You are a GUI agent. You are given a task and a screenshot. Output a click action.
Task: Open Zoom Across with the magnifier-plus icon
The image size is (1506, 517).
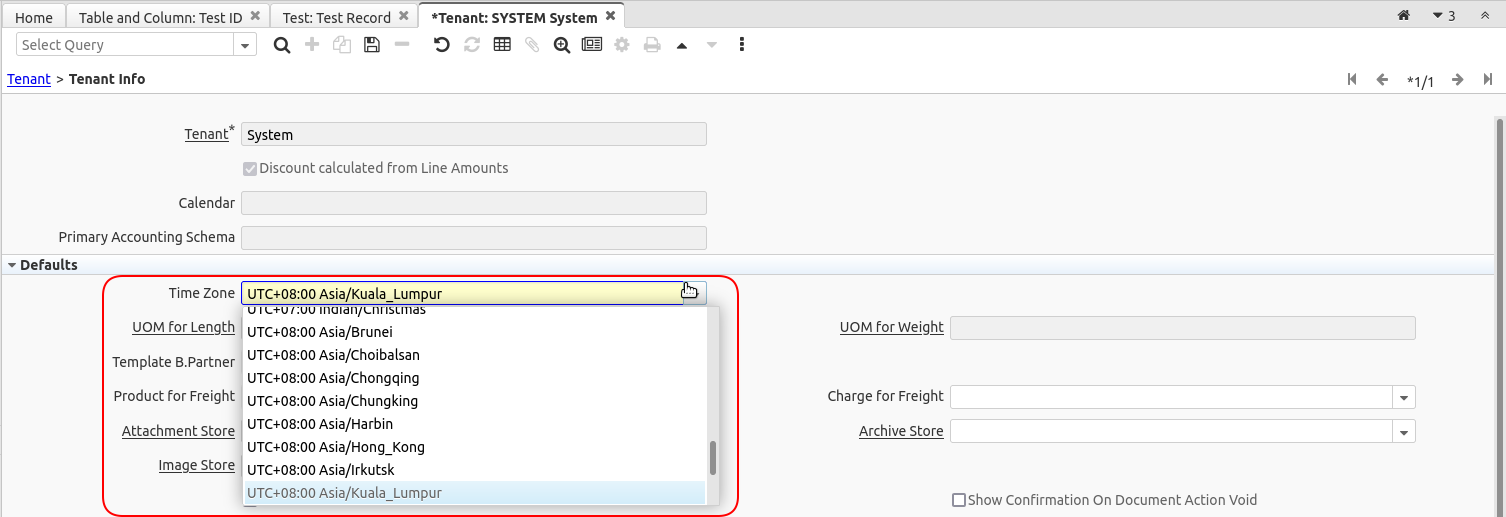(562, 45)
